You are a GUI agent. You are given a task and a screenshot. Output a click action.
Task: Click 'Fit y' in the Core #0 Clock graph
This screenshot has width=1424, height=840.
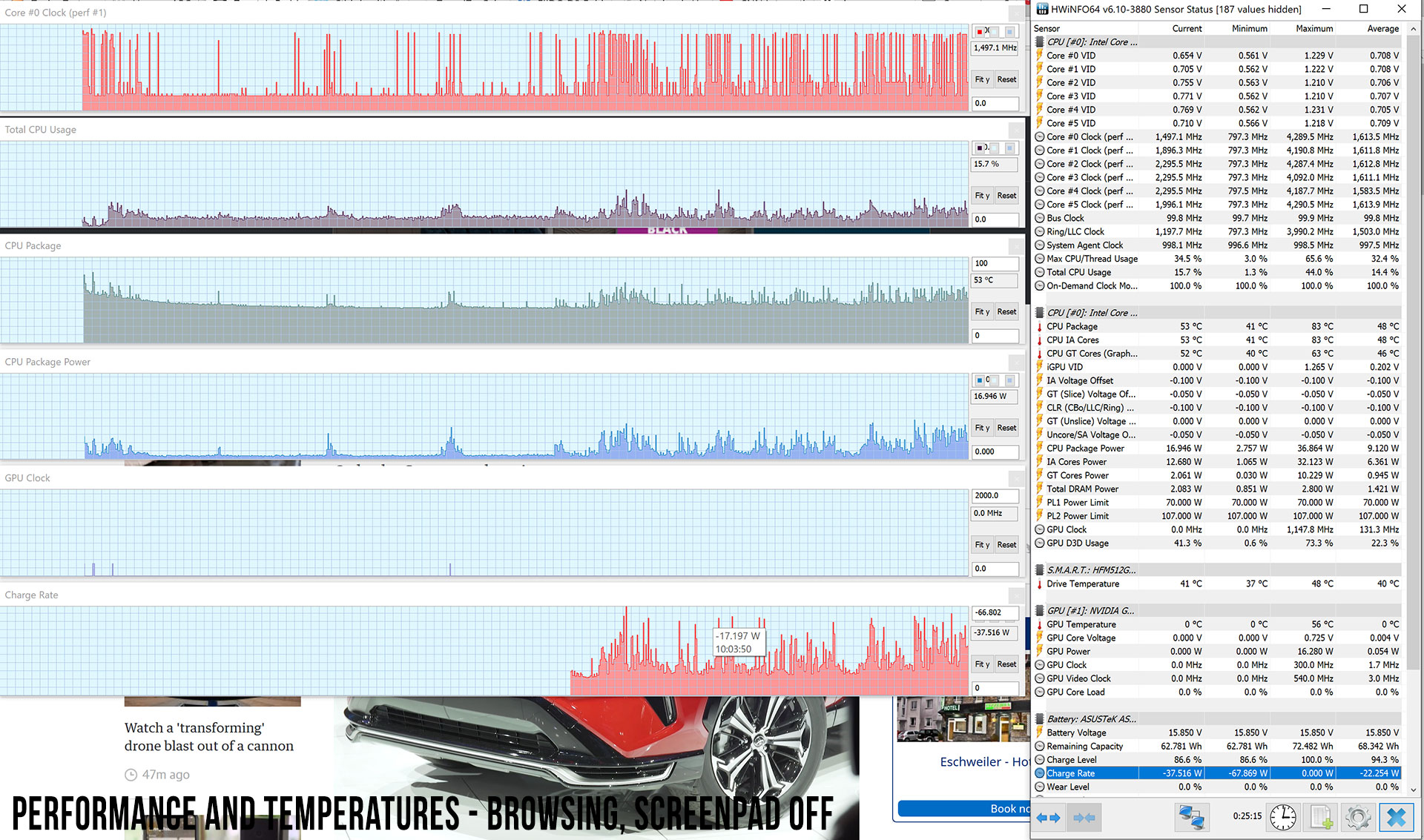tap(982, 79)
